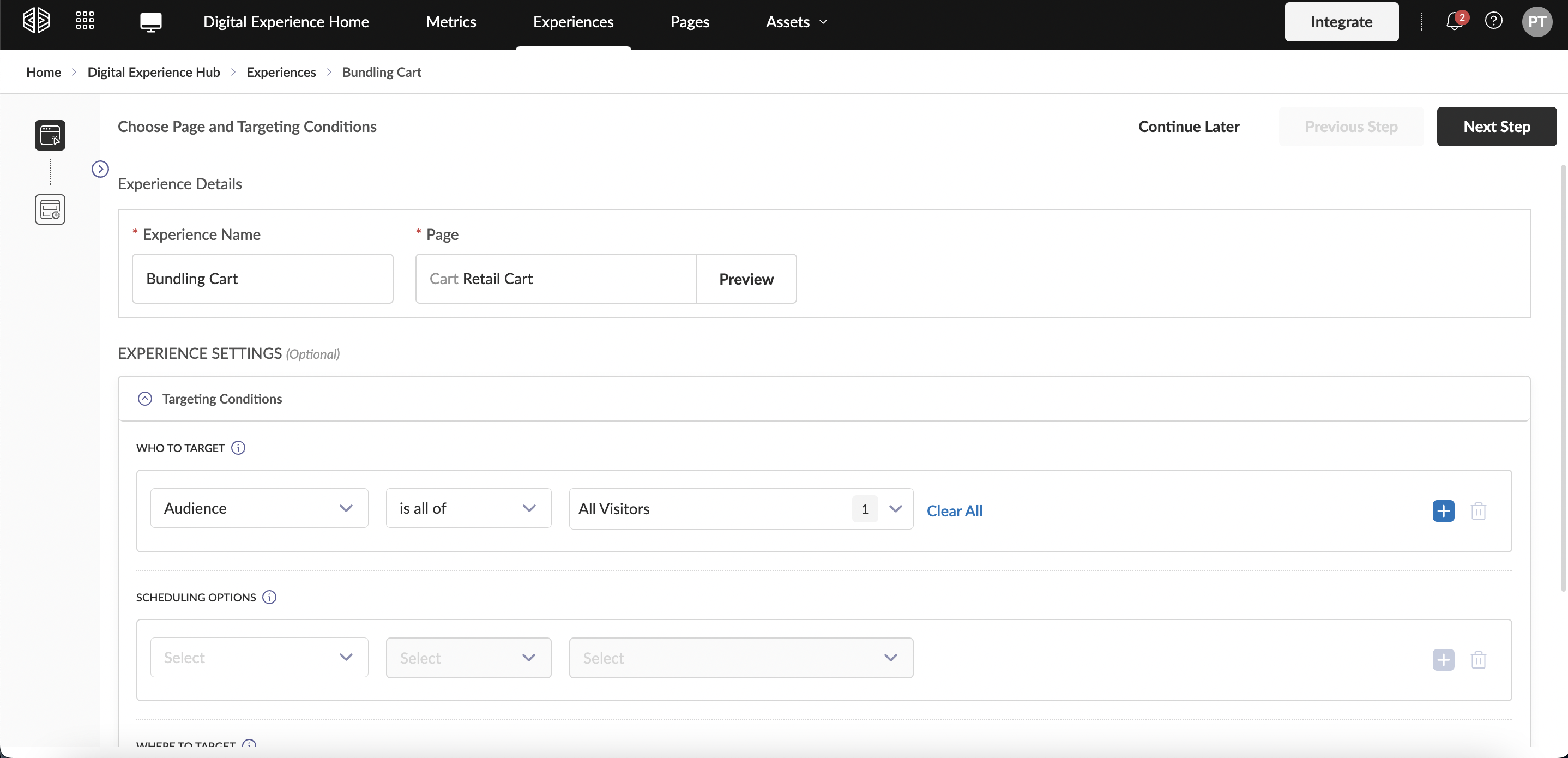Select the second step icon in sidebar

coord(50,209)
